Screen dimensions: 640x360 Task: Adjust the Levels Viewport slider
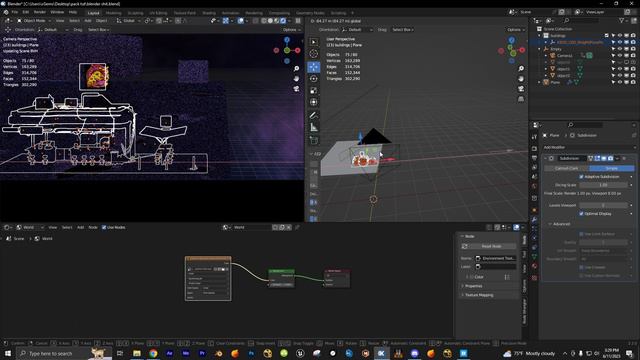tap(603, 205)
